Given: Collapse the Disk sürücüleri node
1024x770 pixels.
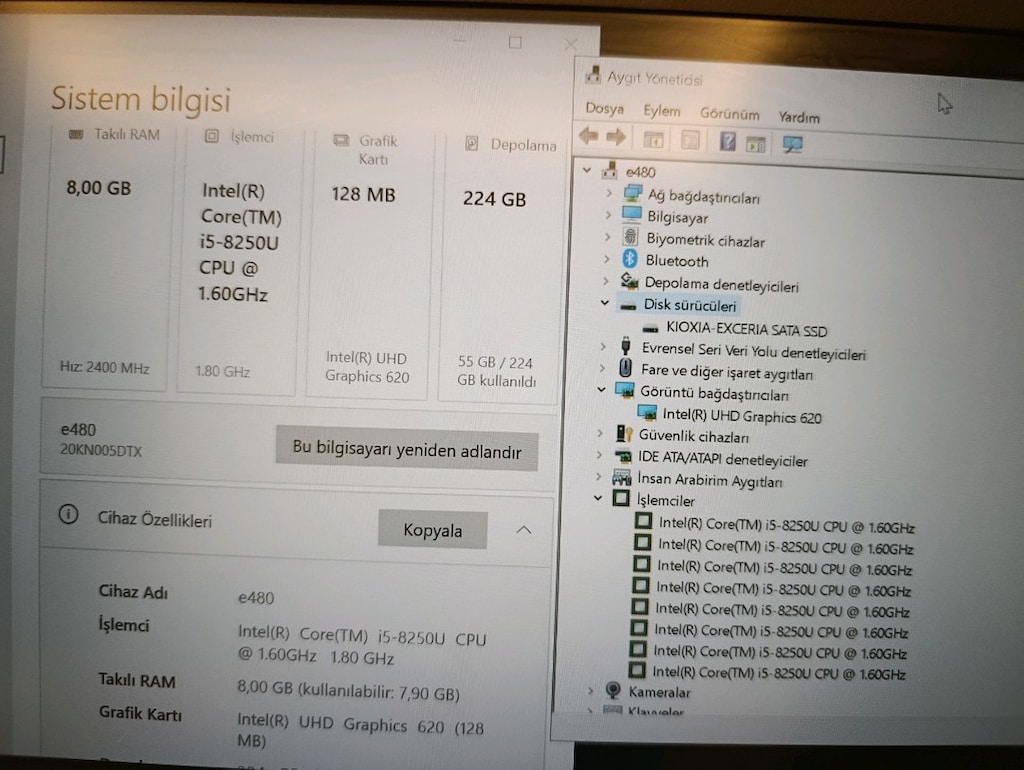Looking at the screenshot, I should 605,302.
